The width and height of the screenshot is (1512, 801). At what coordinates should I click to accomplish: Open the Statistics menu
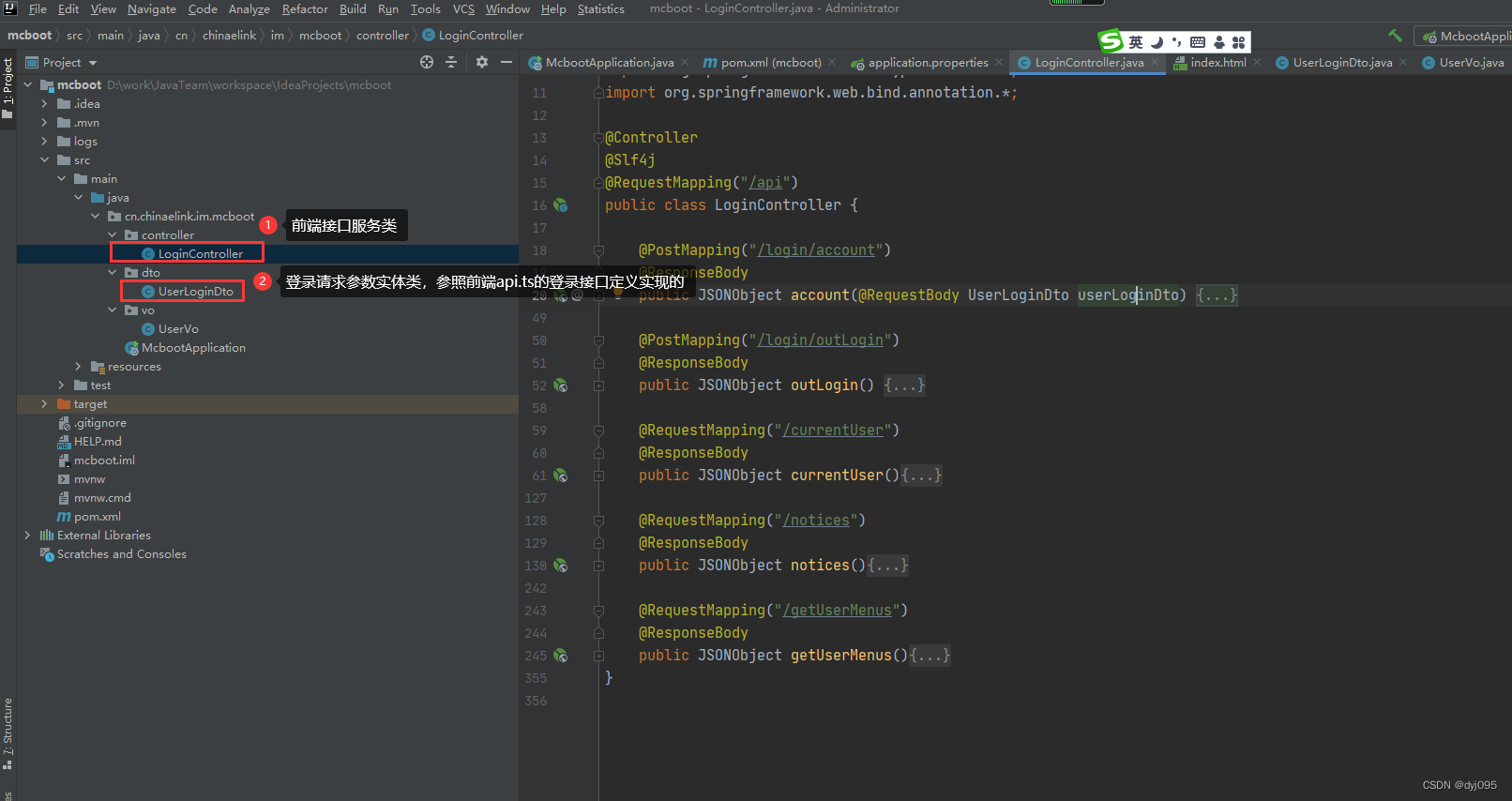(600, 8)
